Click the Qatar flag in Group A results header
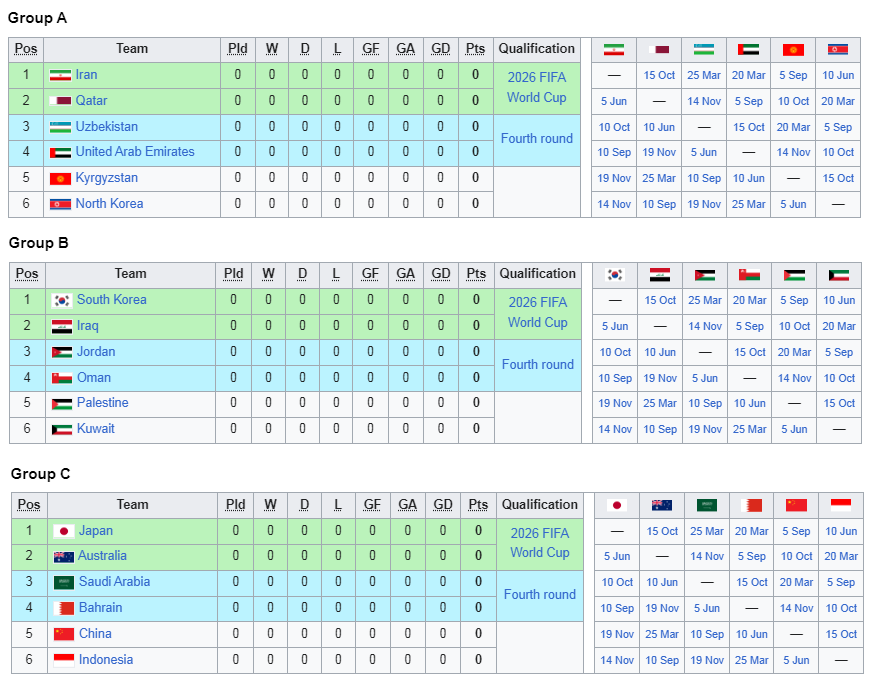Image resolution: width=873 pixels, height=685 pixels. tap(659, 50)
